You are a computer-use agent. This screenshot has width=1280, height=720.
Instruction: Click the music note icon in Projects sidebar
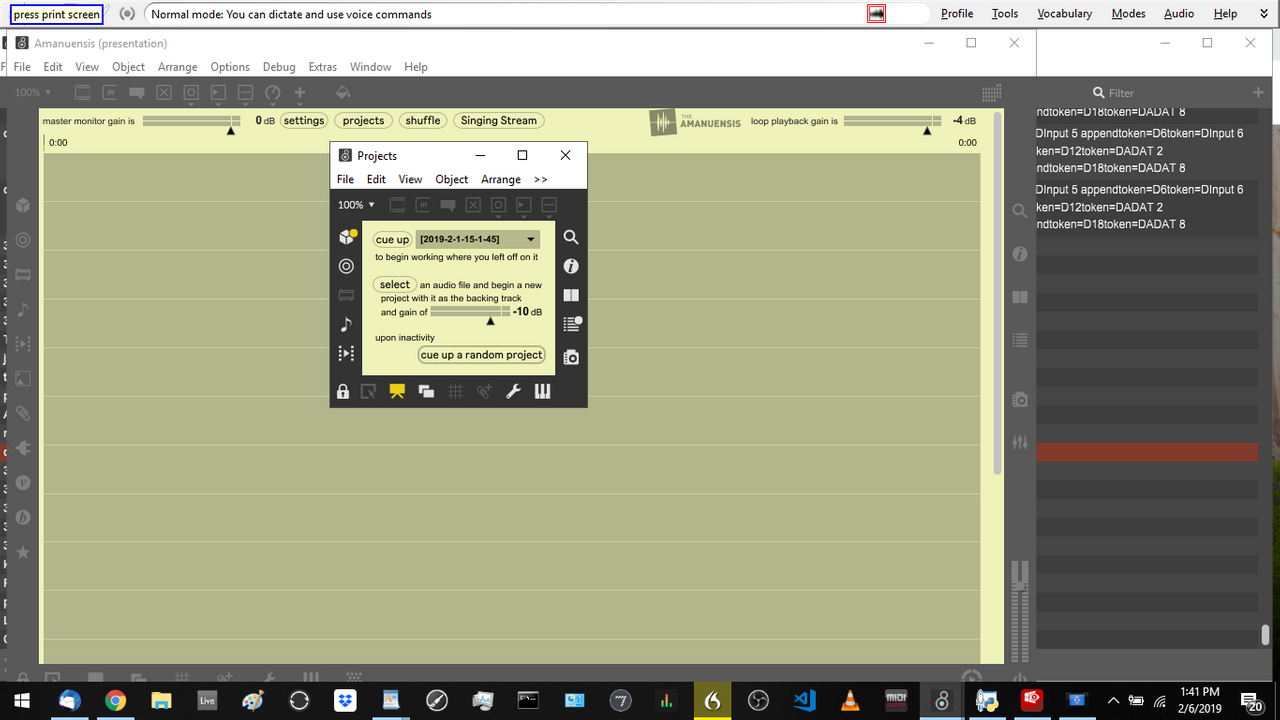pyautogui.click(x=346, y=324)
